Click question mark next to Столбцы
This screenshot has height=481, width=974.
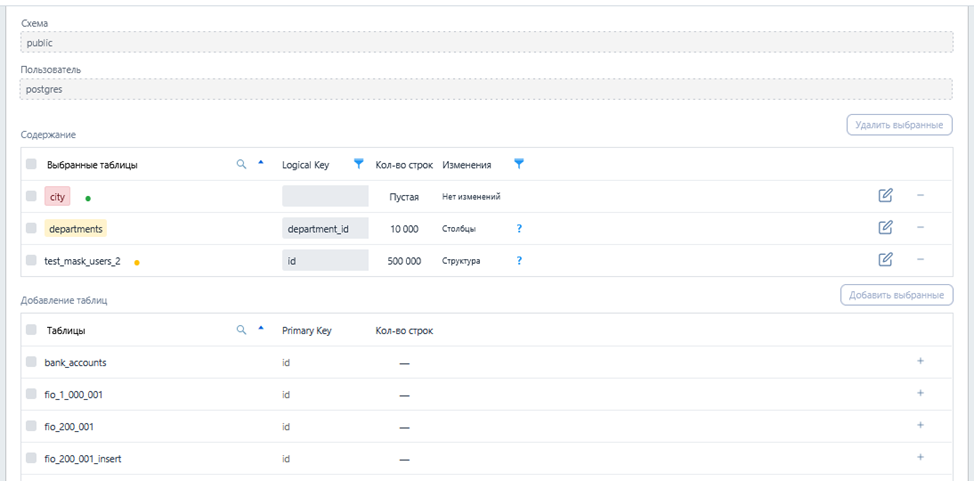pos(519,229)
